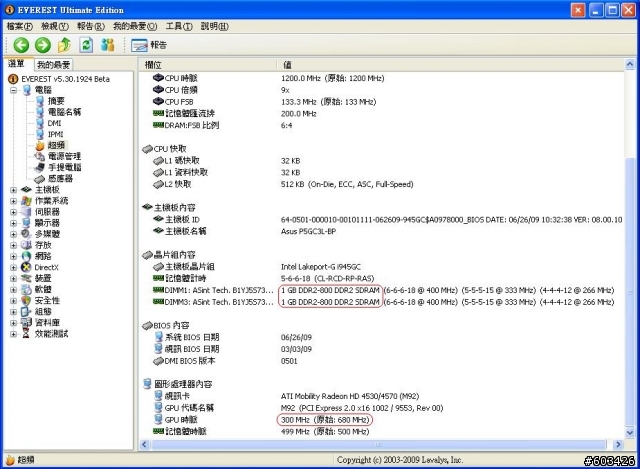
Task: Click the 伺服器 server icon in tree
Action: pyautogui.click(x=26, y=211)
